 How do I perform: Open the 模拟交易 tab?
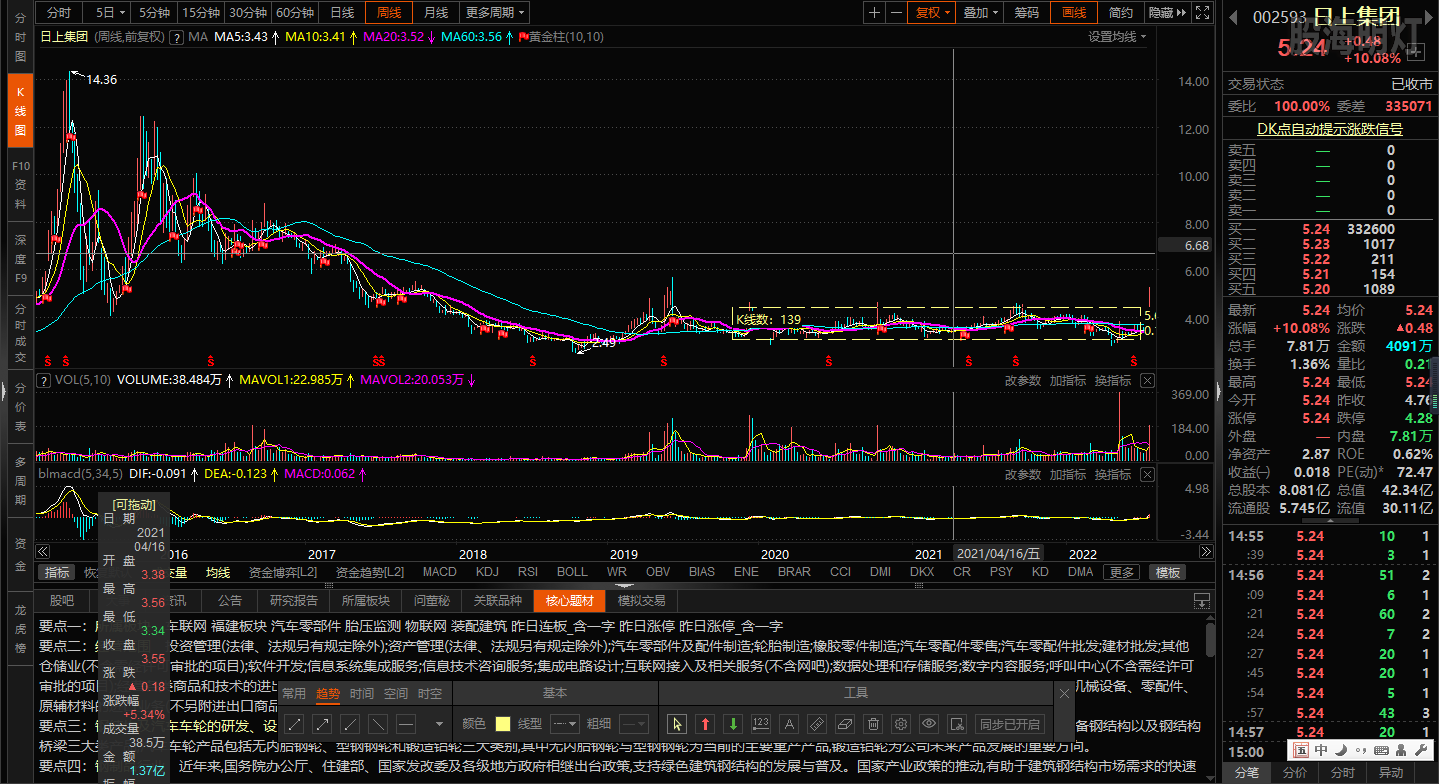click(x=641, y=601)
